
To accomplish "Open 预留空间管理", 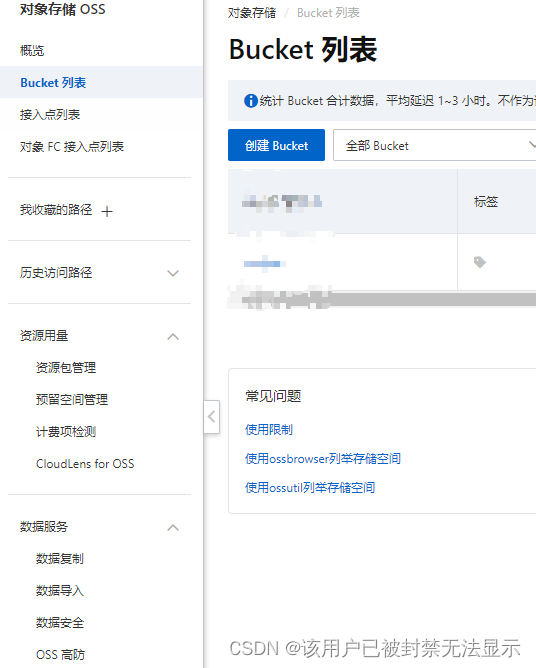I will (72, 399).
